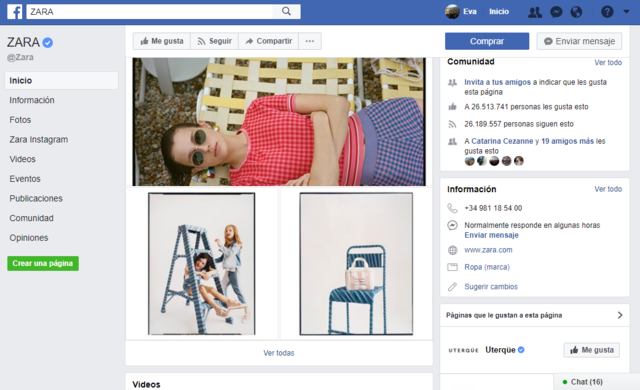Image resolution: width=640 pixels, height=390 pixels.
Task: Click the Enviar mensaje button at top
Action: pos(580,41)
